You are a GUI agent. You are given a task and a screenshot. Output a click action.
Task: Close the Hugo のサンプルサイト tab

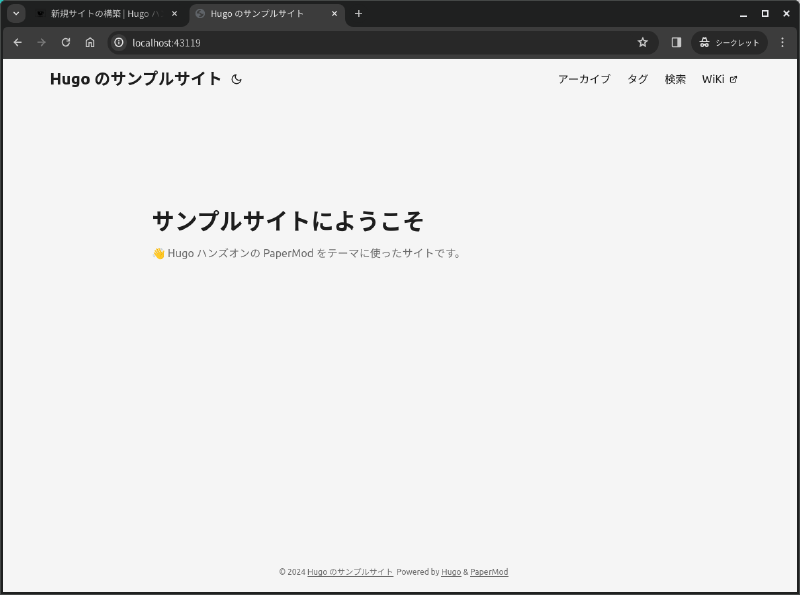coord(335,14)
